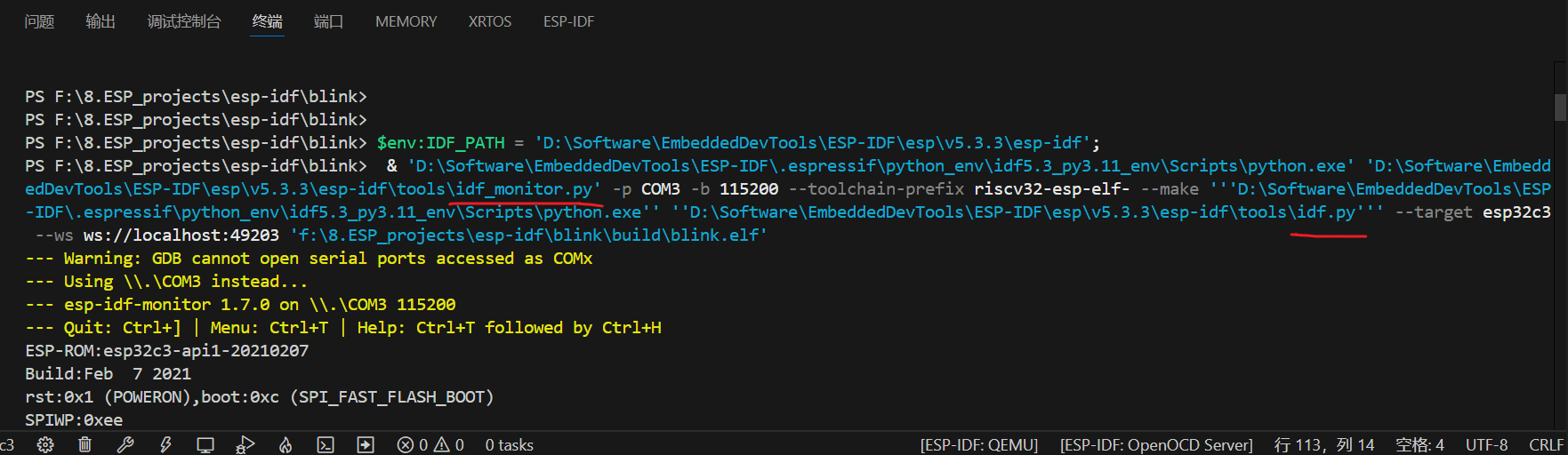Click the --target esp32c3 text
The width and height of the screenshot is (1568, 455).
click(x=1473, y=212)
